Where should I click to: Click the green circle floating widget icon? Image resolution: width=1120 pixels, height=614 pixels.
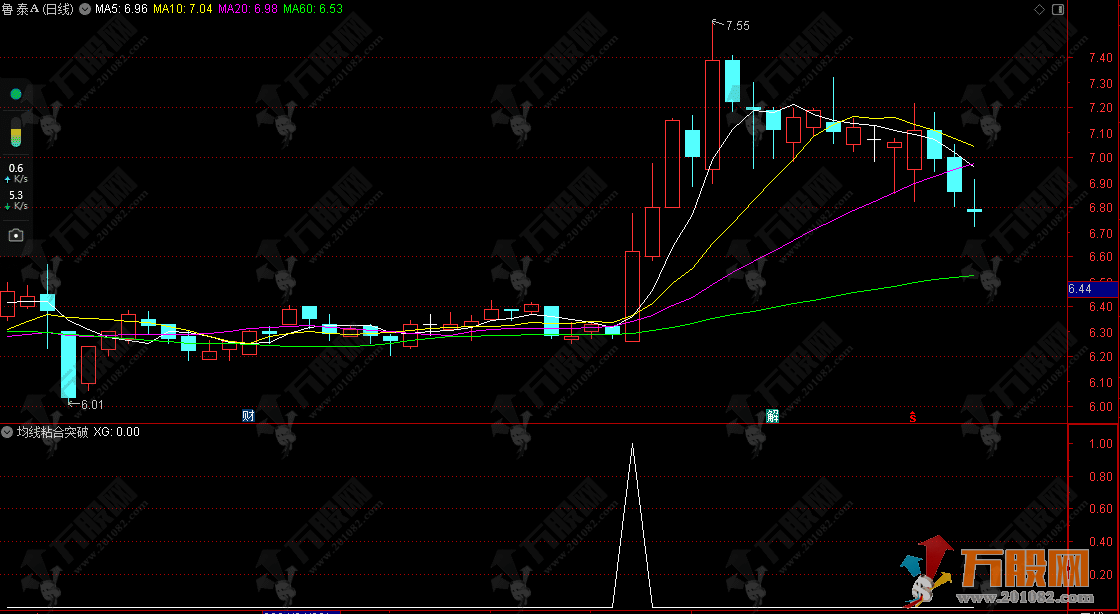pyautogui.click(x=16, y=94)
